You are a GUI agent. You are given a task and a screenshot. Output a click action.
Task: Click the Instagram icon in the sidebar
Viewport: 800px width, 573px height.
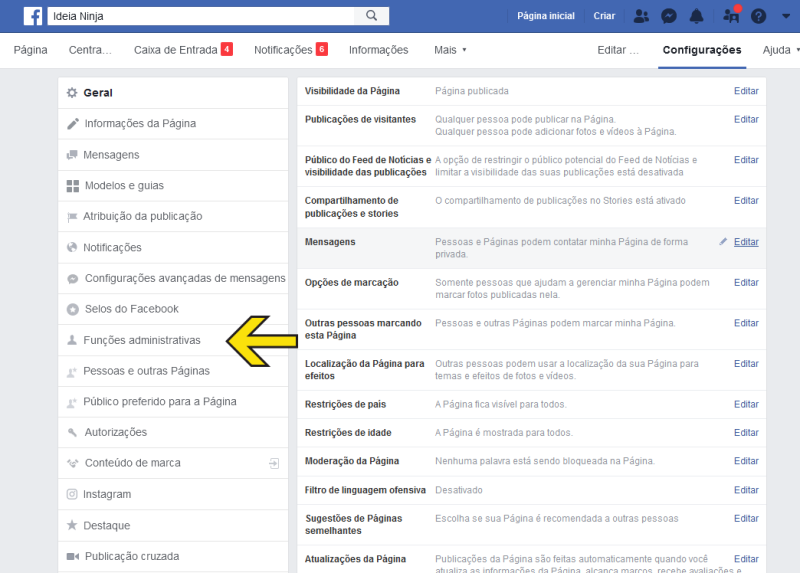point(72,494)
